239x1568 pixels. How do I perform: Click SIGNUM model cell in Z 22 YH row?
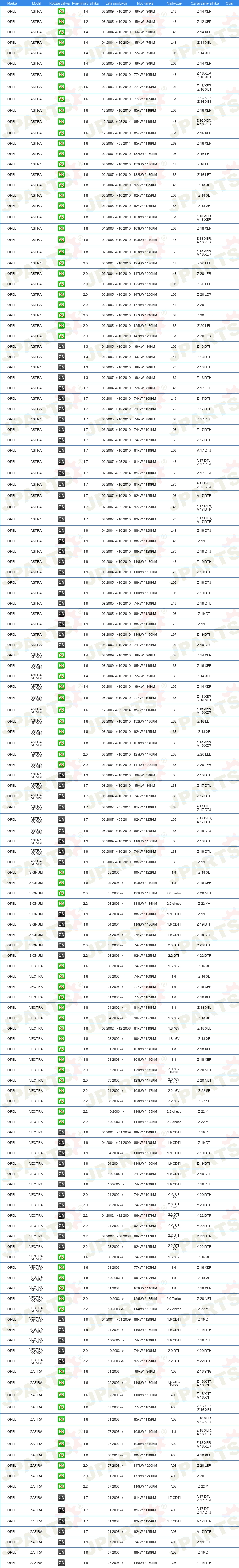(36, 903)
